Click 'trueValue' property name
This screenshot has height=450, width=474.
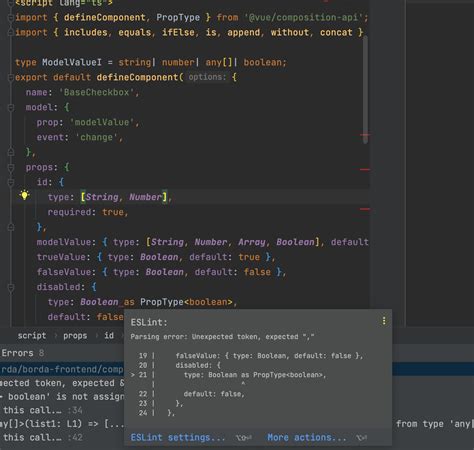coord(61,257)
